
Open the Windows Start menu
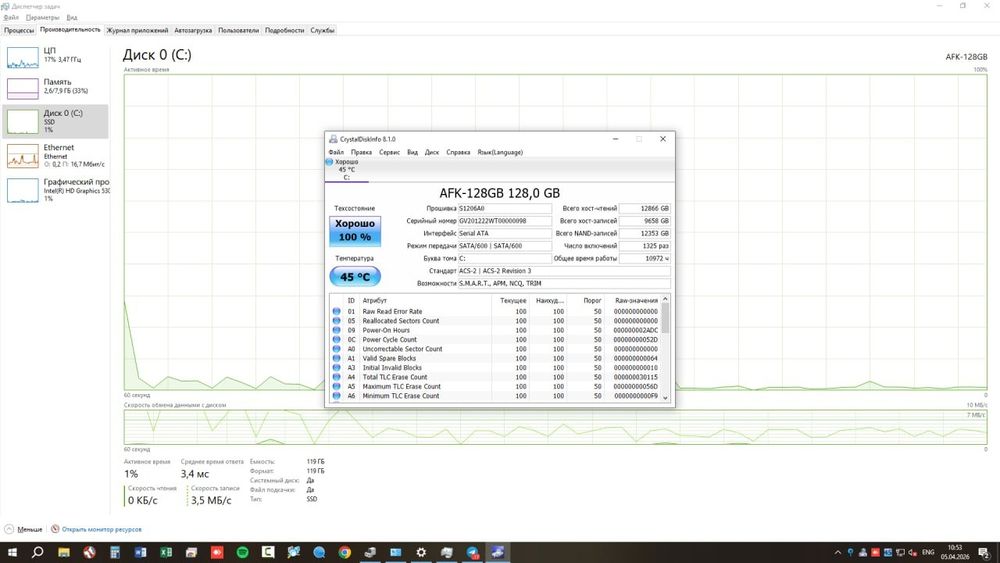tap(12, 552)
